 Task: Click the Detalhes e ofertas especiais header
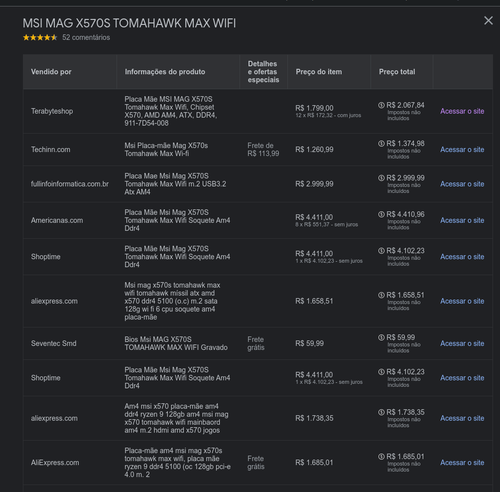click(263, 72)
